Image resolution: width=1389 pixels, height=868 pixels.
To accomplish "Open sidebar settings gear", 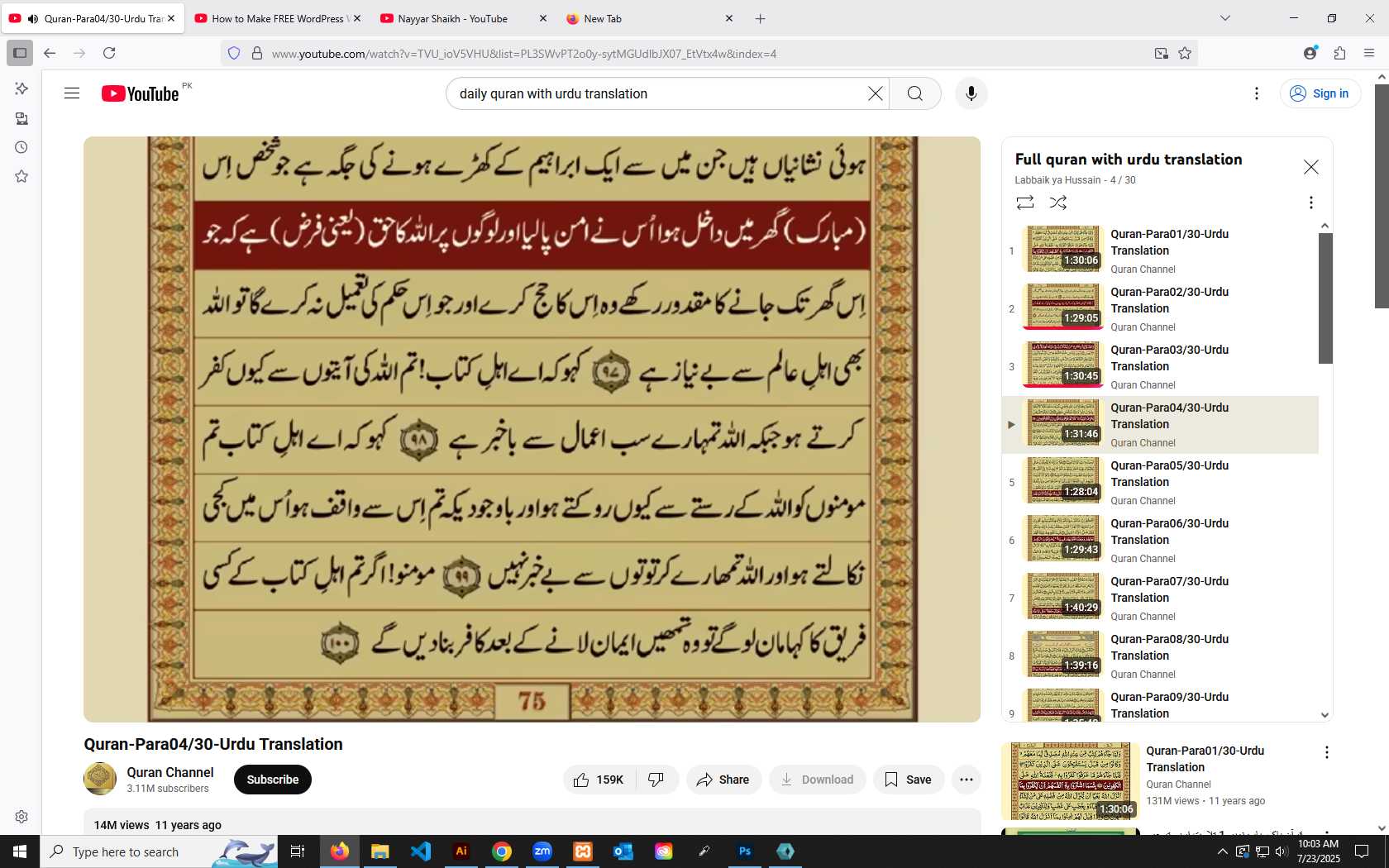I will [21, 817].
